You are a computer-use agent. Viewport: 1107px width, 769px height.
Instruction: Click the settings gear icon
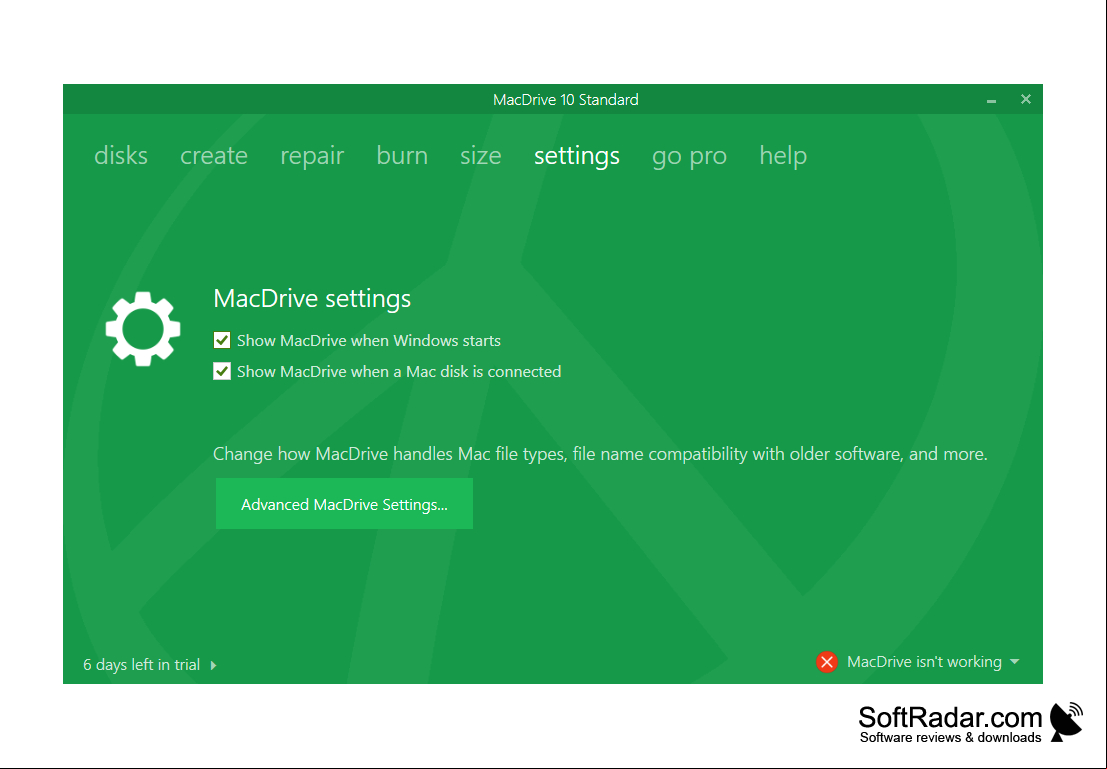[143, 329]
